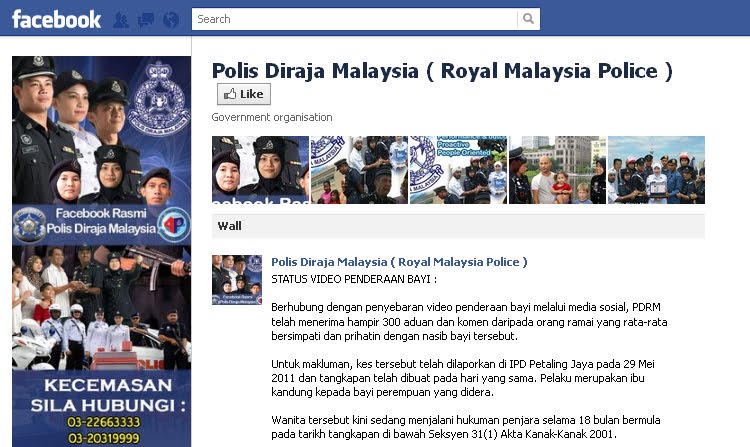
Task: Select the Wall tab
Action: coord(229,226)
